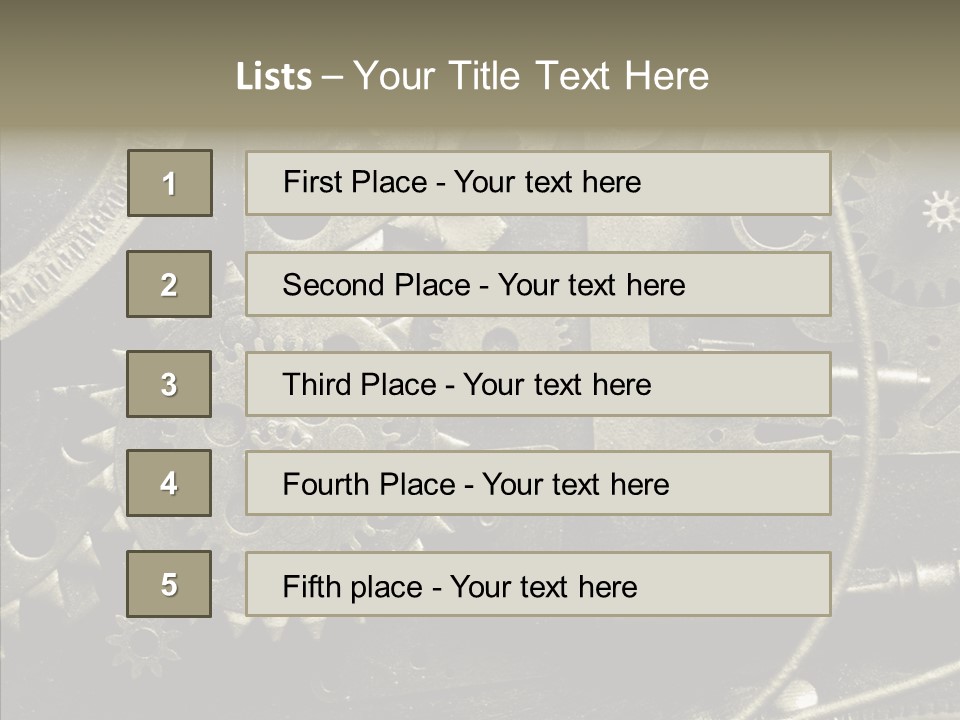Click 'Your text here' in Second Place row

pos(591,285)
